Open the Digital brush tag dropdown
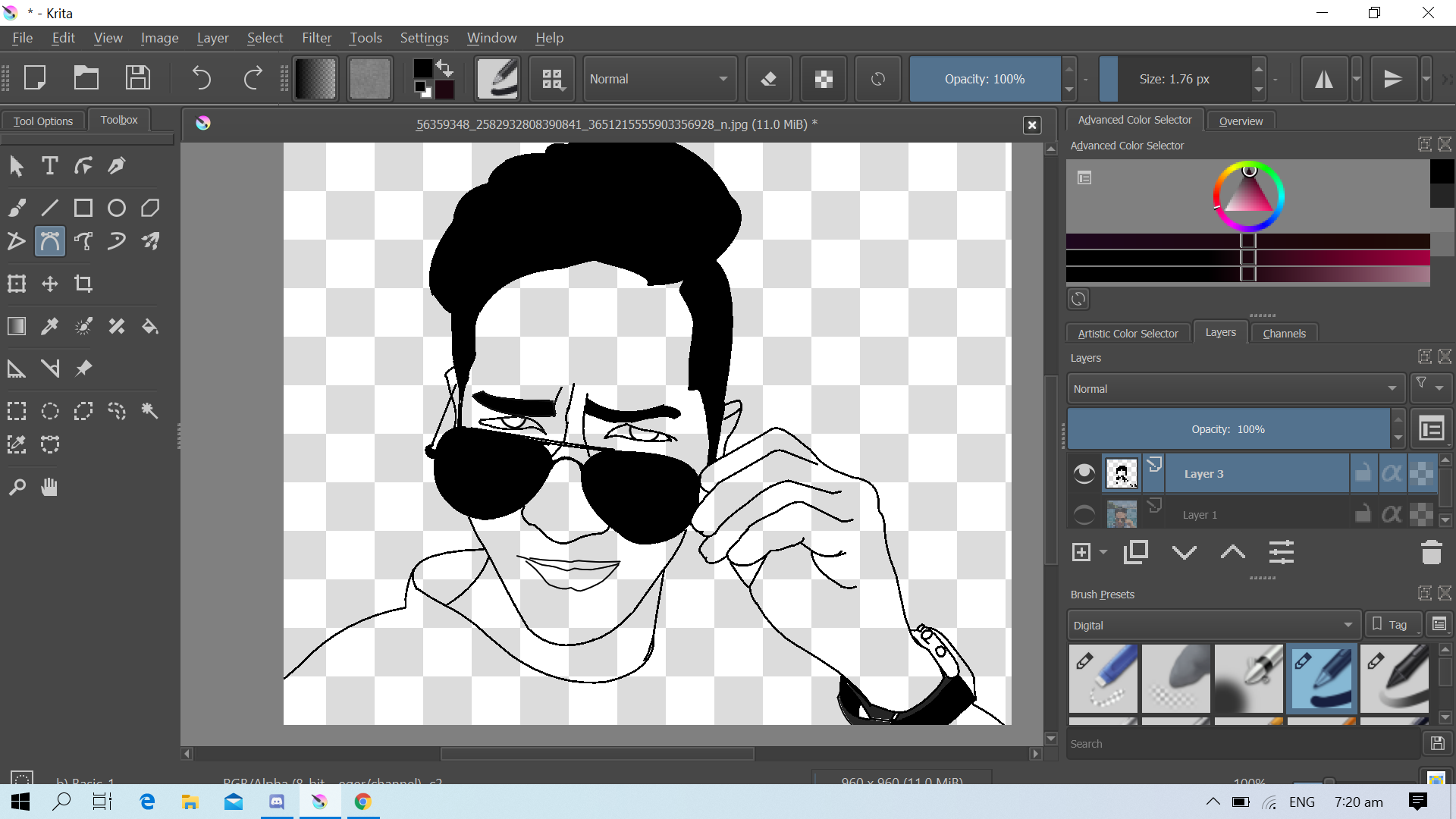 tap(1213, 625)
